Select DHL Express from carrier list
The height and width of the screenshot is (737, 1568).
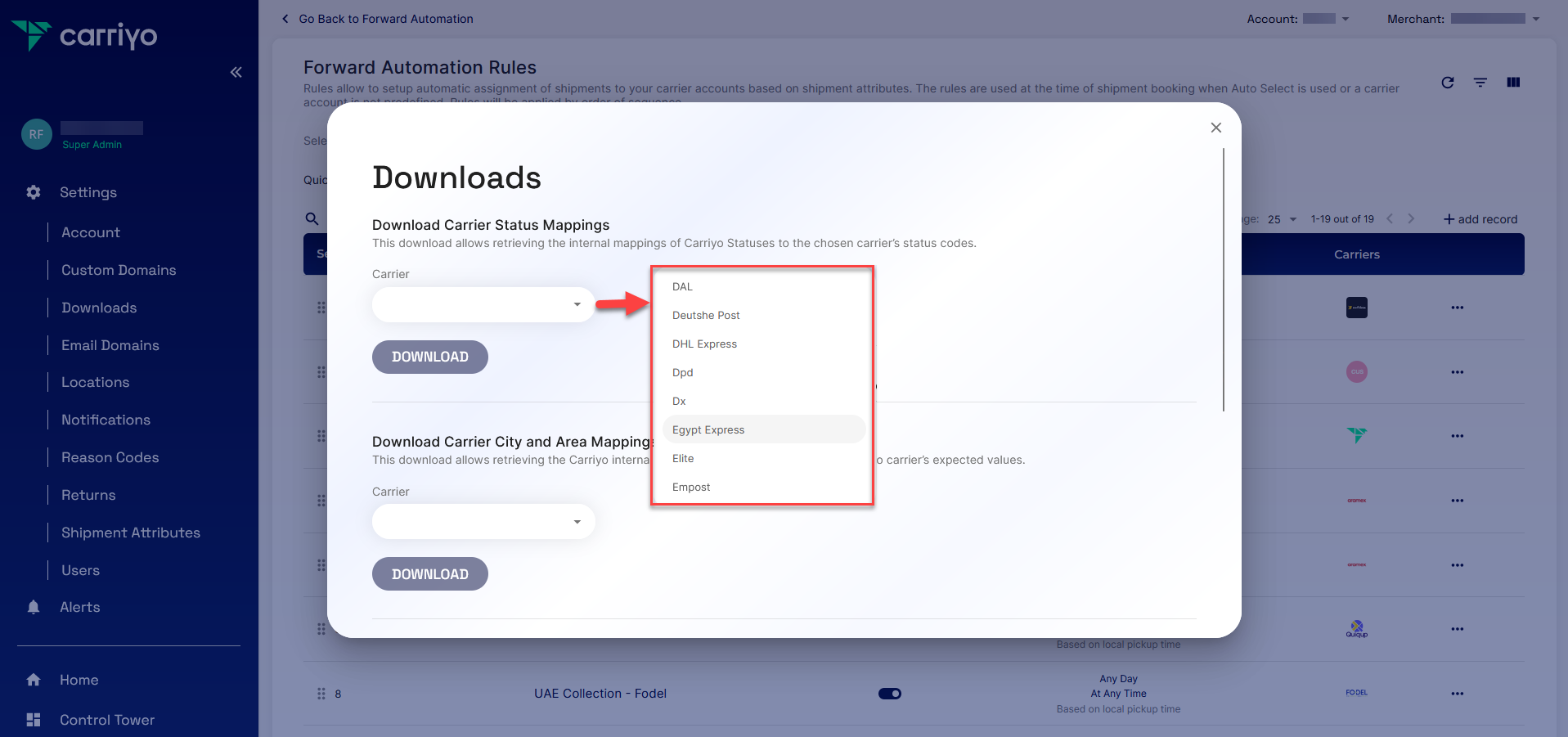(x=763, y=344)
